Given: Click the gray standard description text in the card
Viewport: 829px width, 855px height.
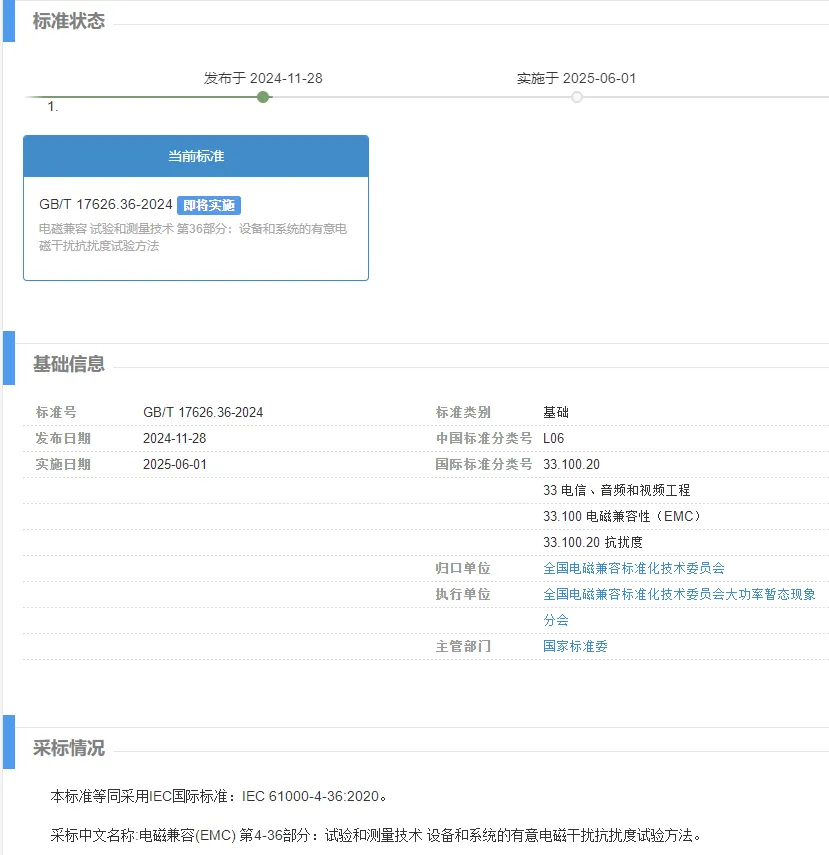Looking at the screenshot, I should coord(192,237).
